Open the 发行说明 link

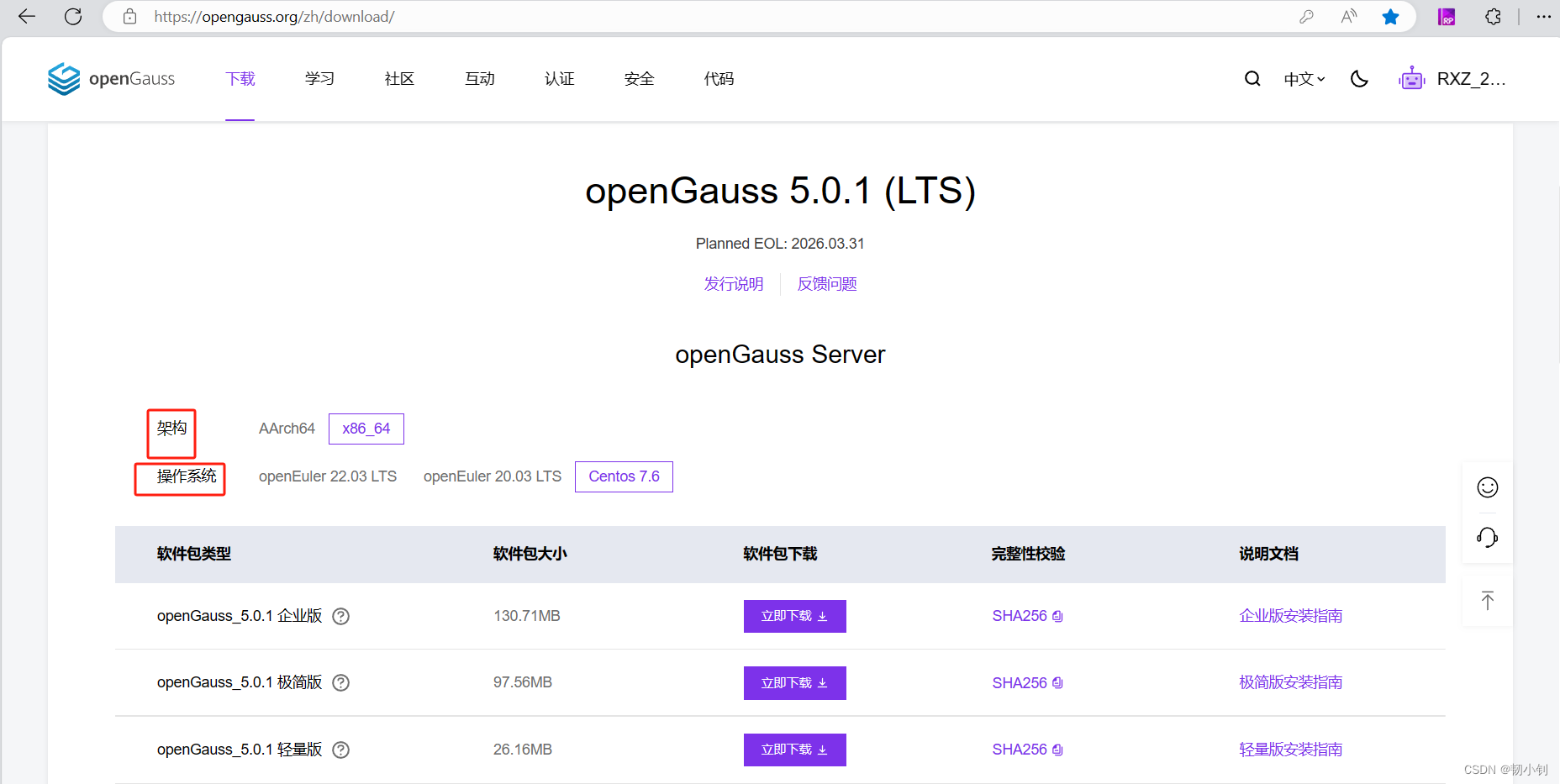(733, 283)
